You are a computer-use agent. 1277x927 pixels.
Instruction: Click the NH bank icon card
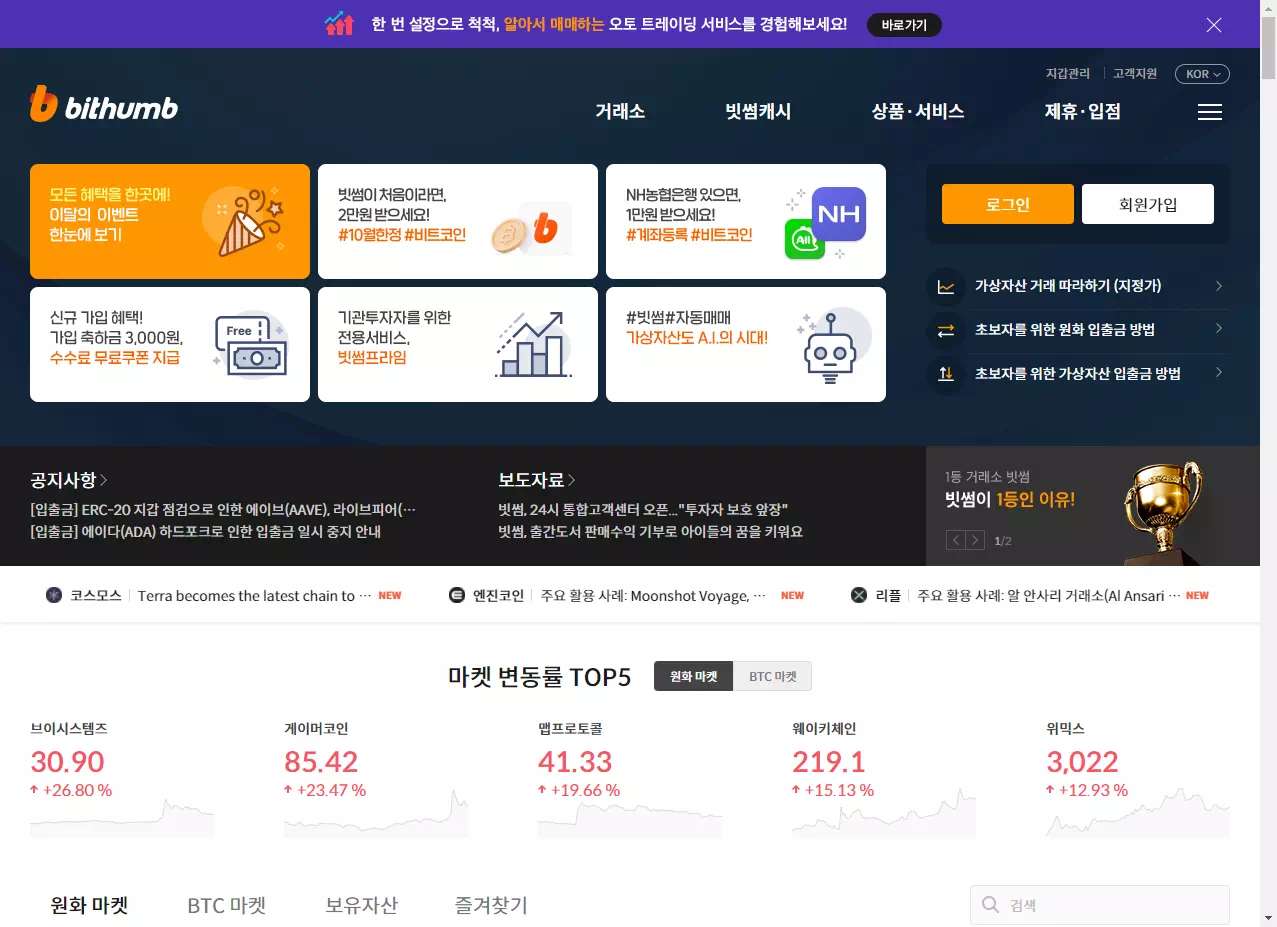(746, 222)
